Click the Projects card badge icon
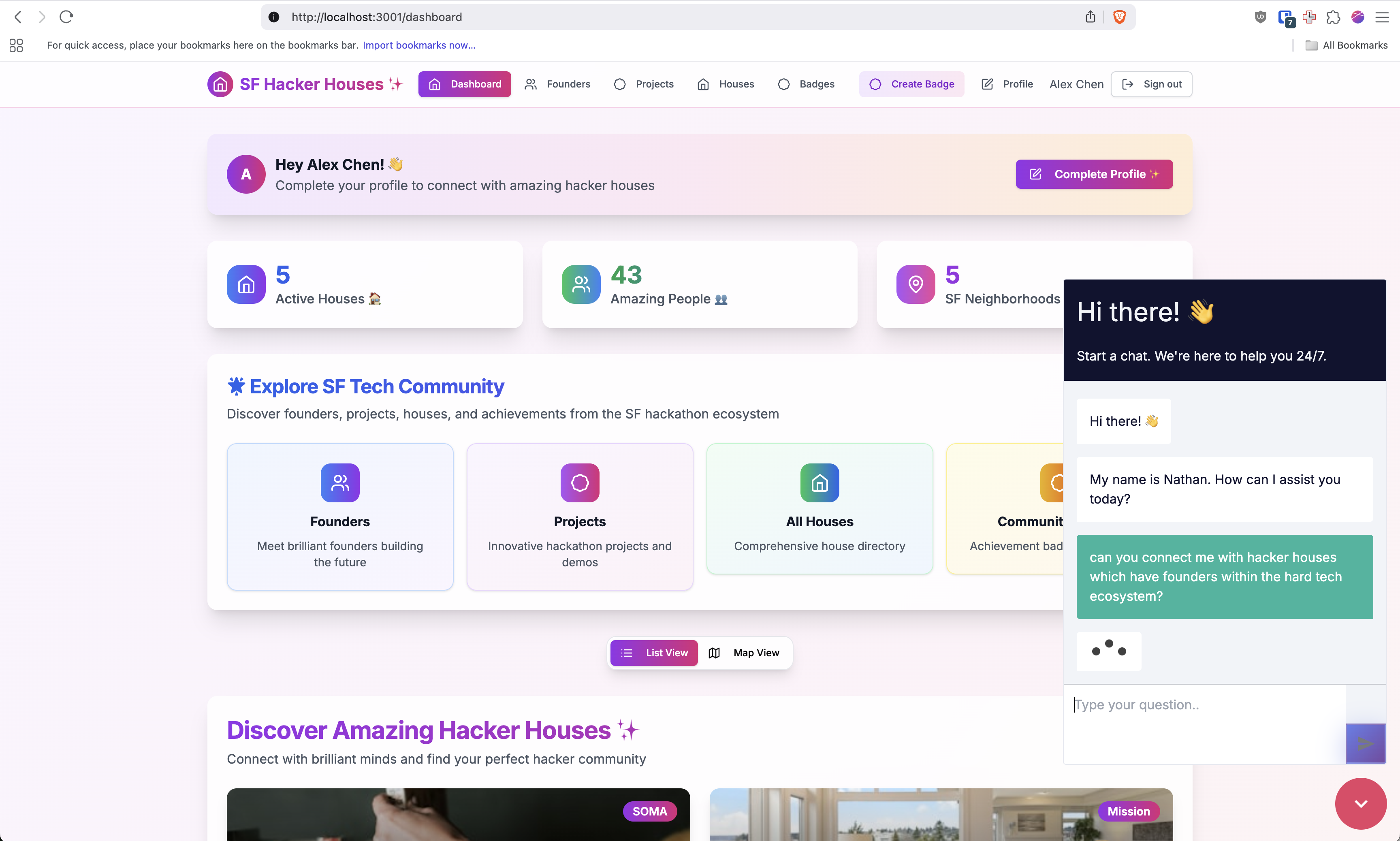 [580, 483]
